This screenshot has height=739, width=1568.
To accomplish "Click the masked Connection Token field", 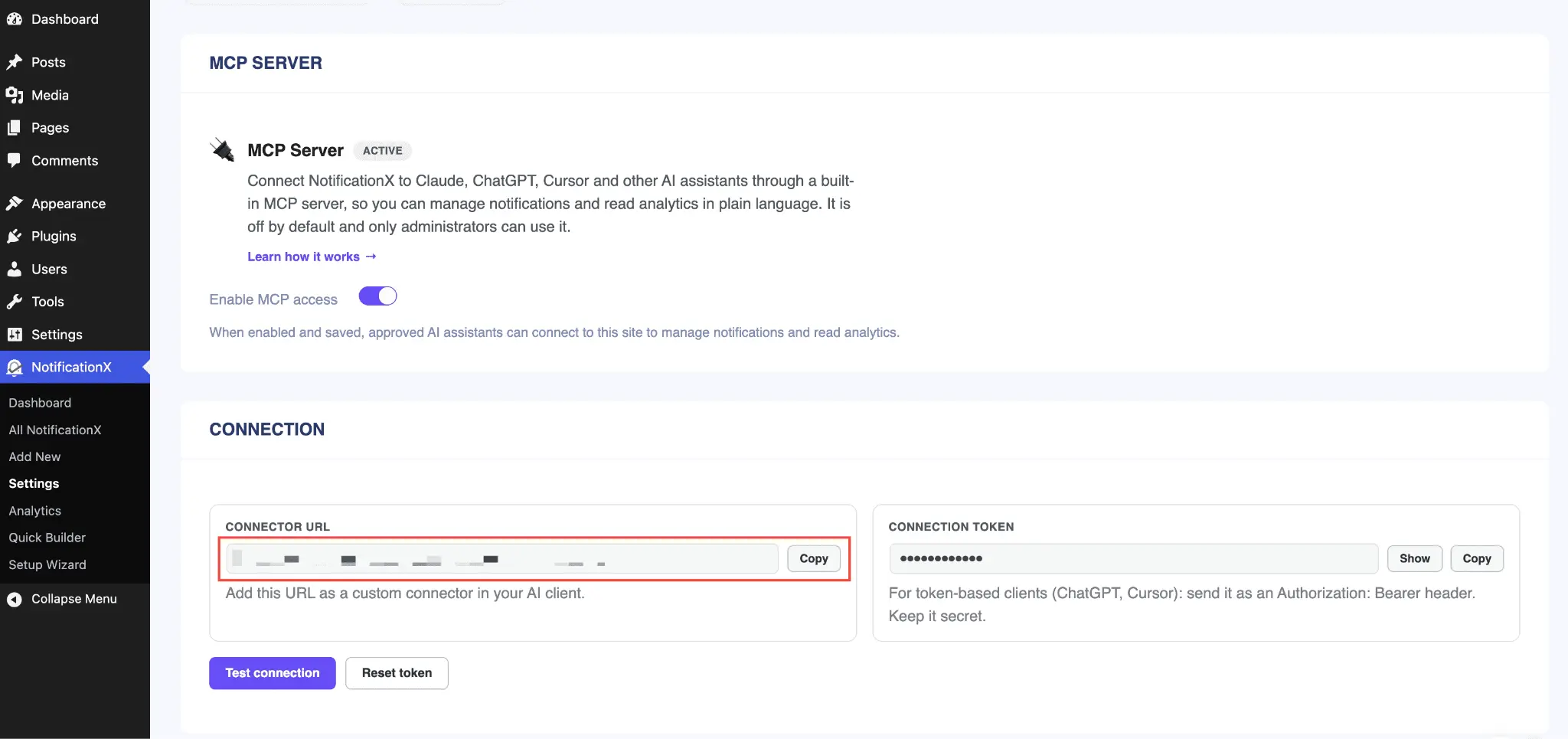I will pyautogui.click(x=1134, y=558).
